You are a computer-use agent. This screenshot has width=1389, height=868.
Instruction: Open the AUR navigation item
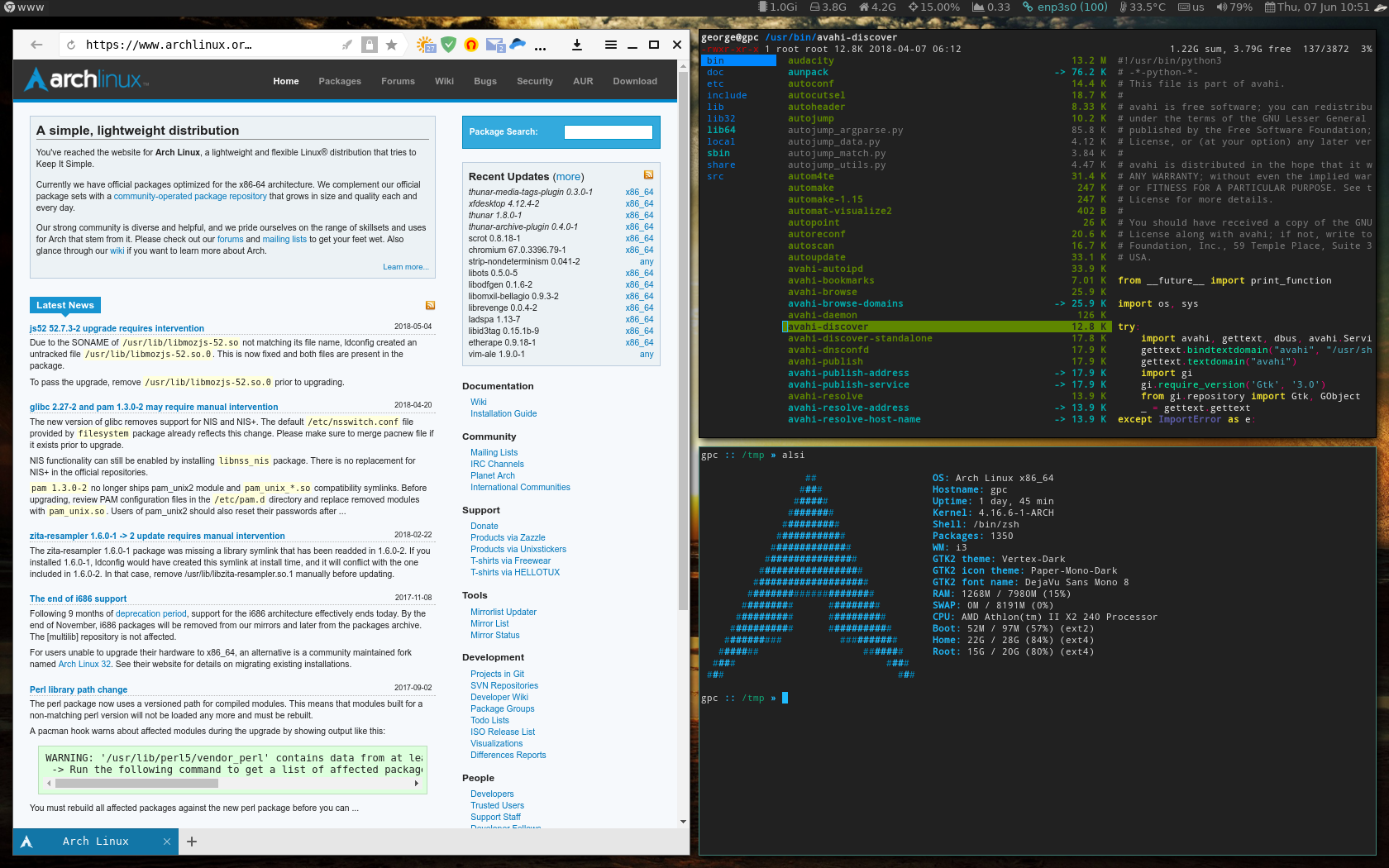pyautogui.click(x=583, y=81)
